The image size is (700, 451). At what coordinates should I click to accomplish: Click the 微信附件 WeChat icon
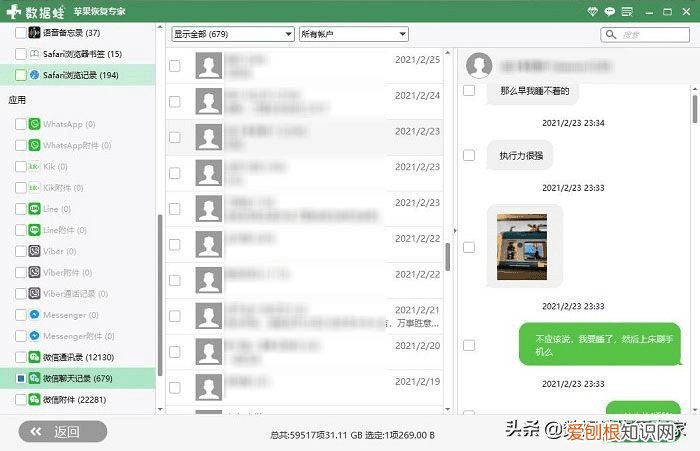[34, 399]
